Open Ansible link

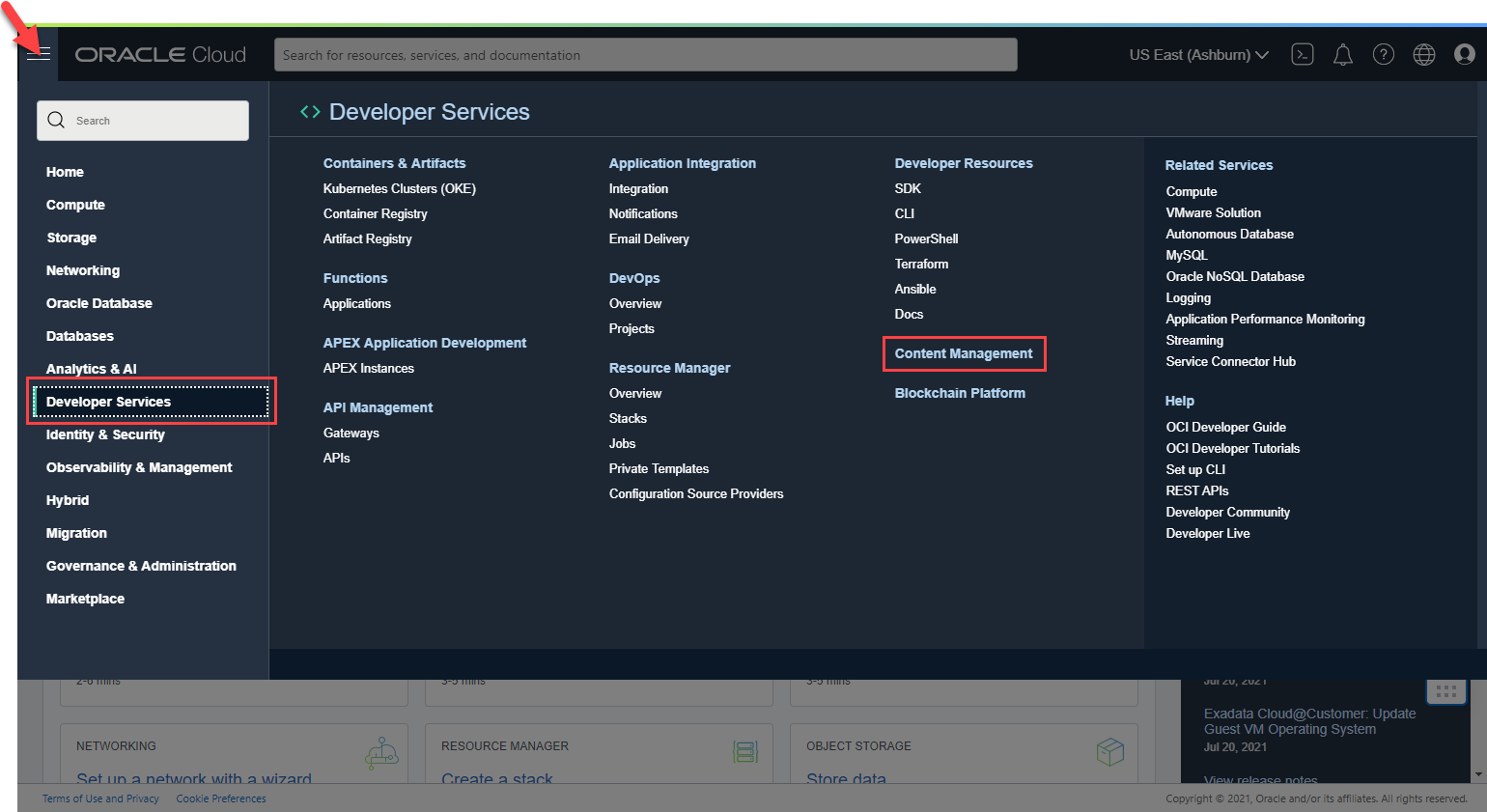tap(915, 290)
